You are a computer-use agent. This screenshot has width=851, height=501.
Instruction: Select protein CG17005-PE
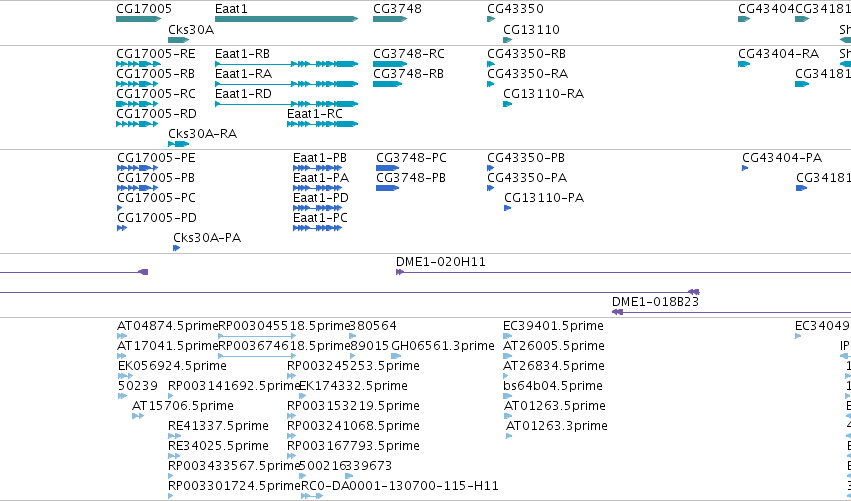(x=138, y=168)
